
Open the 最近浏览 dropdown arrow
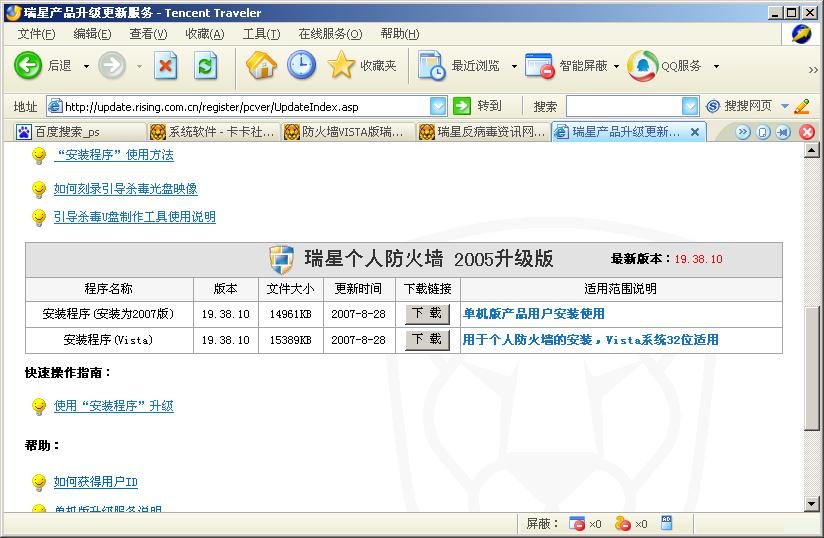pyautogui.click(x=514, y=66)
